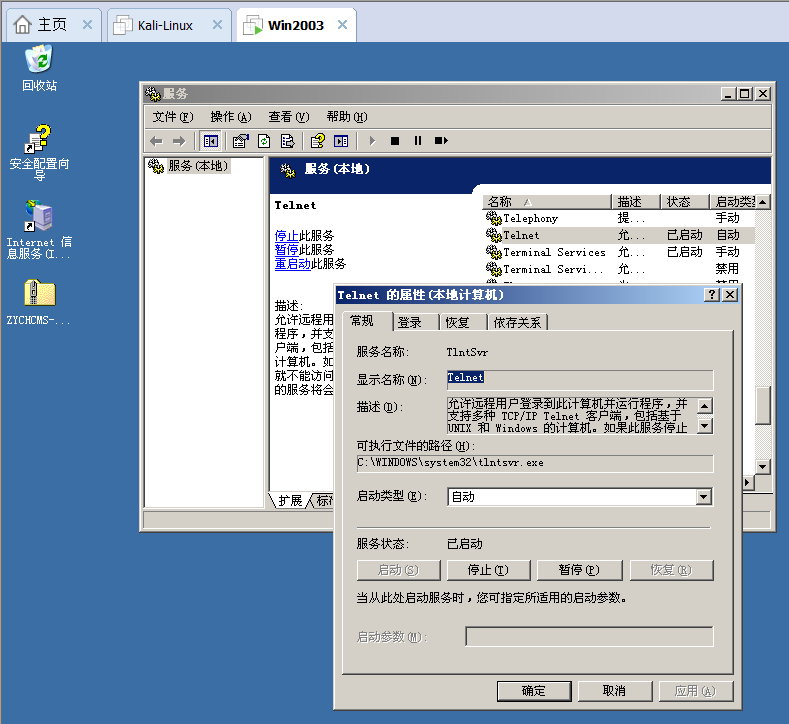Viewport: 789px width, 724px height.
Task: Open the Internet 信息服务 desktop shortcut
Action: (x=39, y=228)
